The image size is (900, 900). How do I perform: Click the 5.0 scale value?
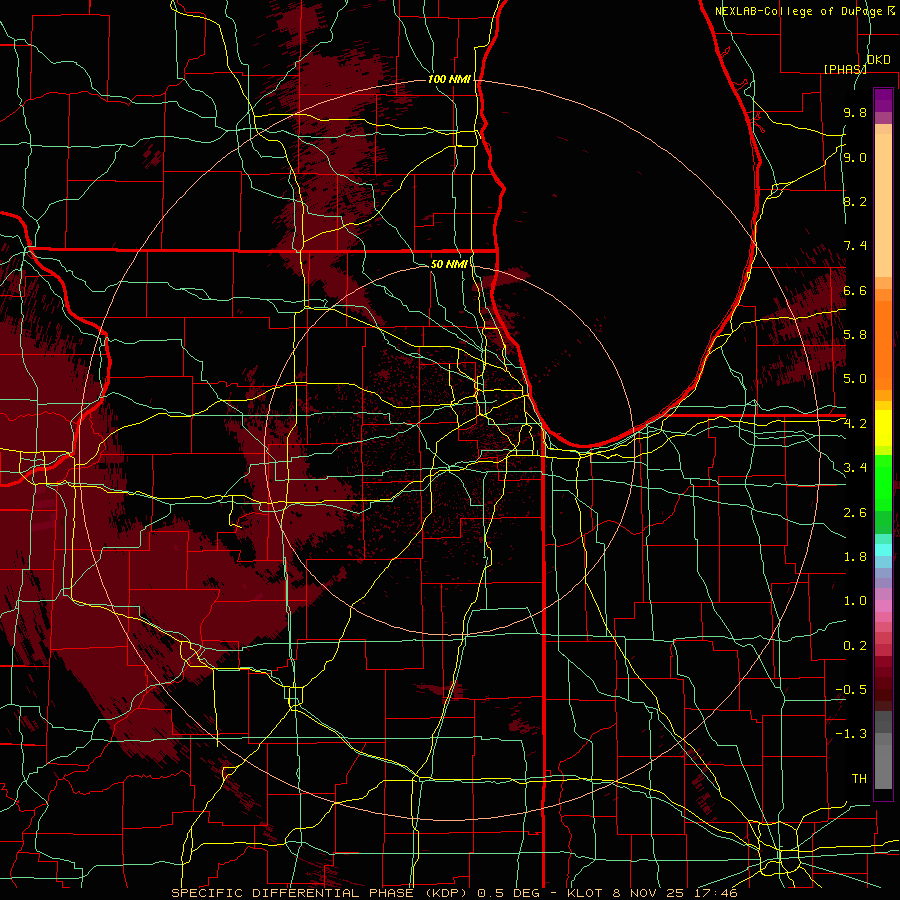point(855,379)
